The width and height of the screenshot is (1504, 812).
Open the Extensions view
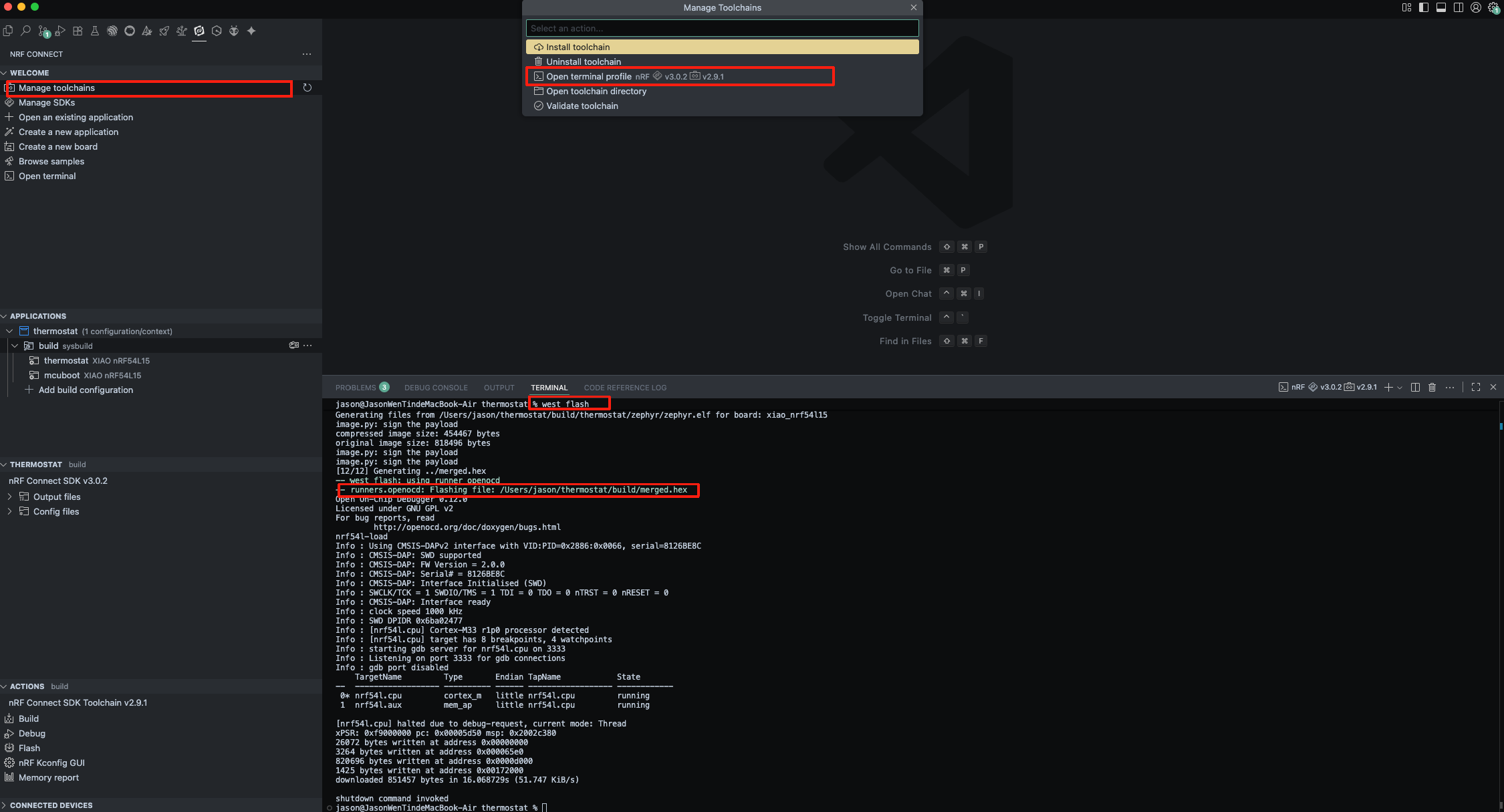[78, 31]
